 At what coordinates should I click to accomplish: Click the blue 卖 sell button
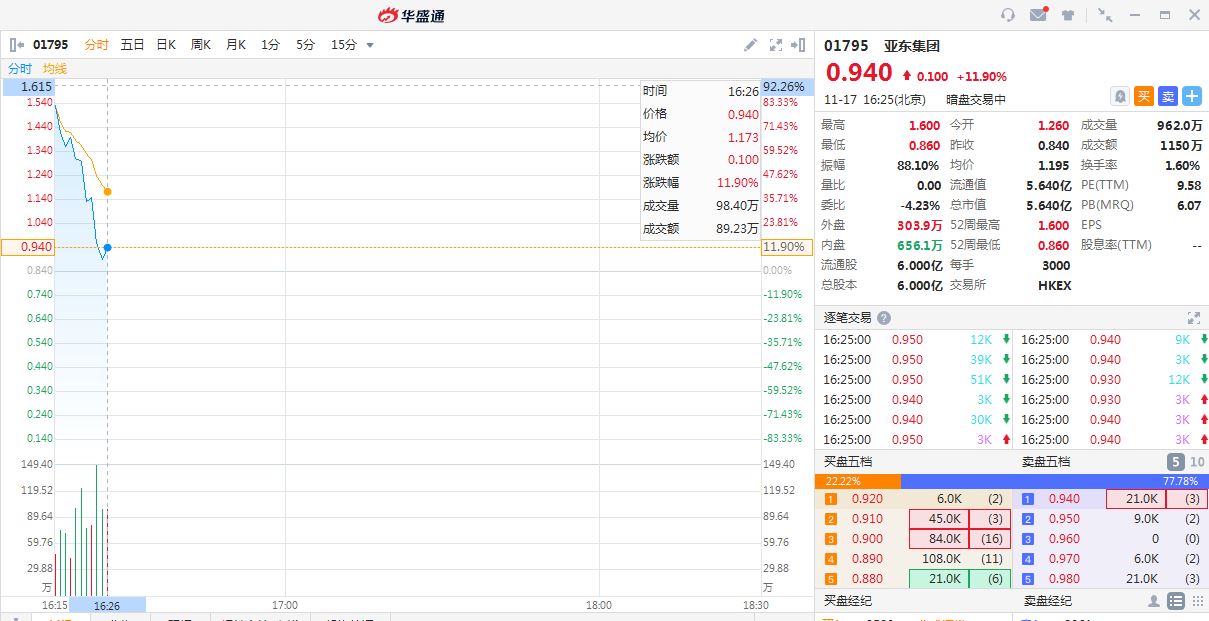click(1168, 96)
